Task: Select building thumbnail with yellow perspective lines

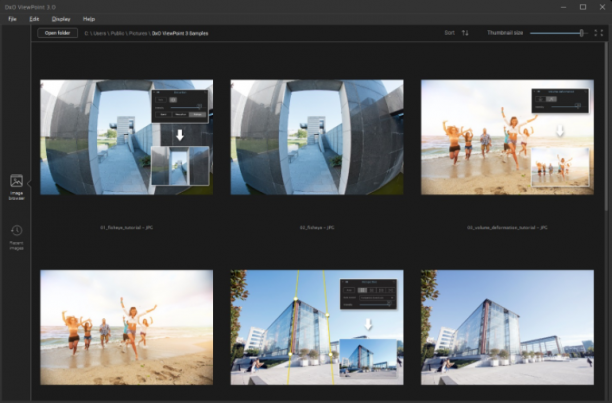Action: (317, 327)
